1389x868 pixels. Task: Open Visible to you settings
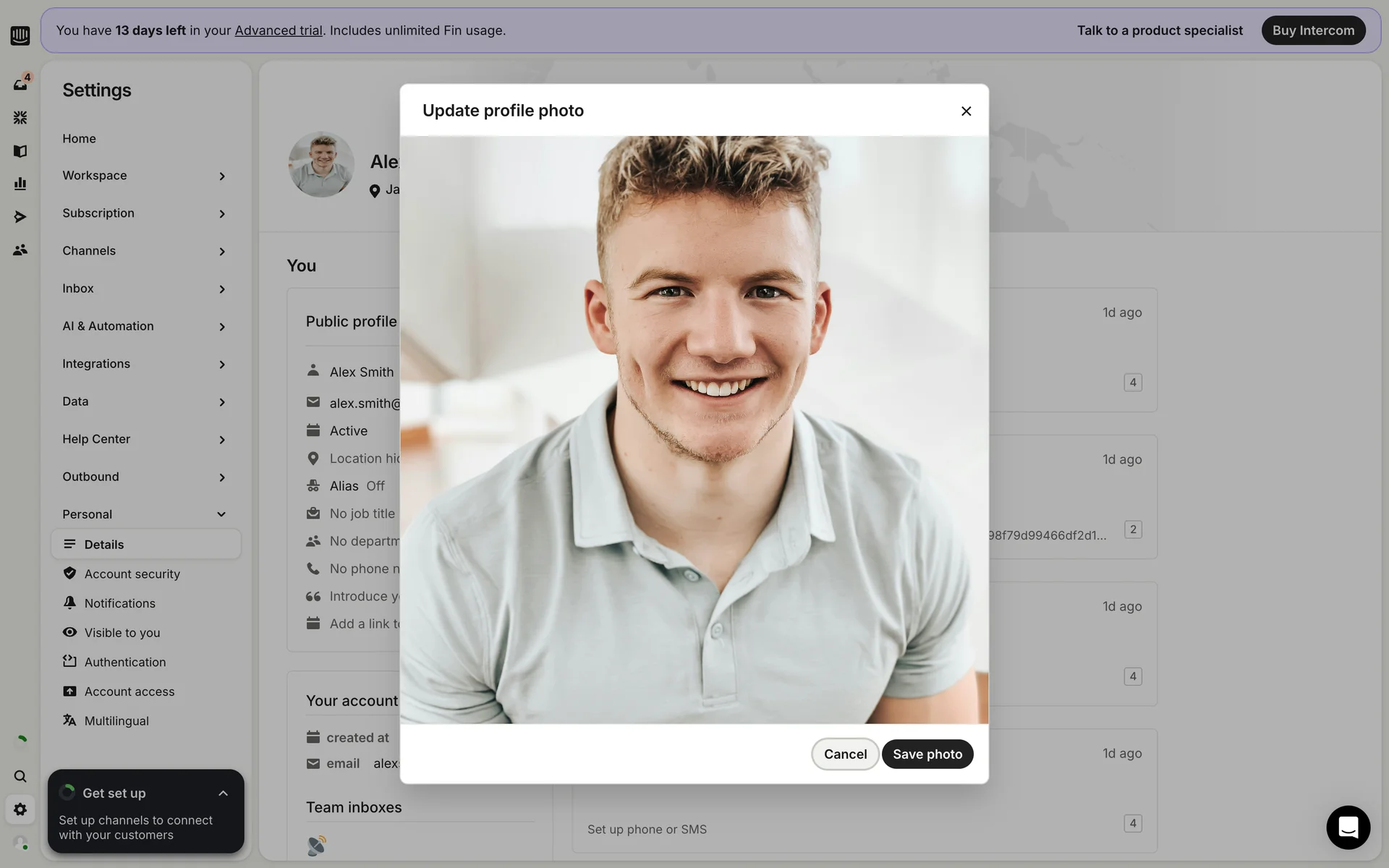click(122, 633)
